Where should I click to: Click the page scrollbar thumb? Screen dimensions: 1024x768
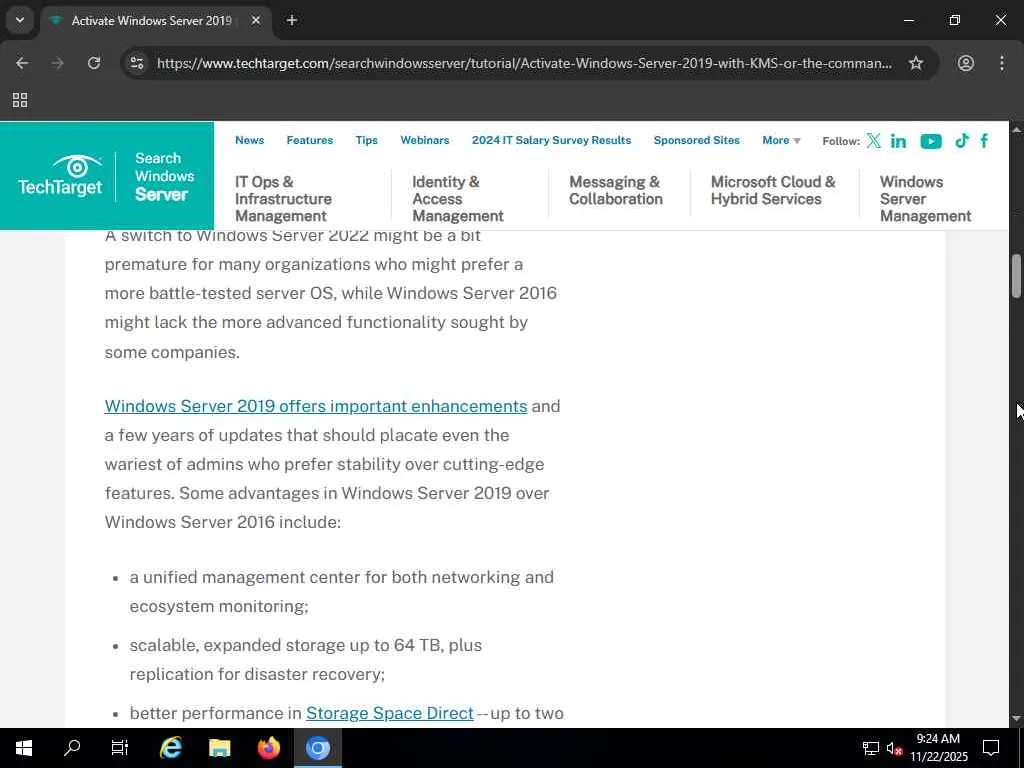(x=1016, y=276)
